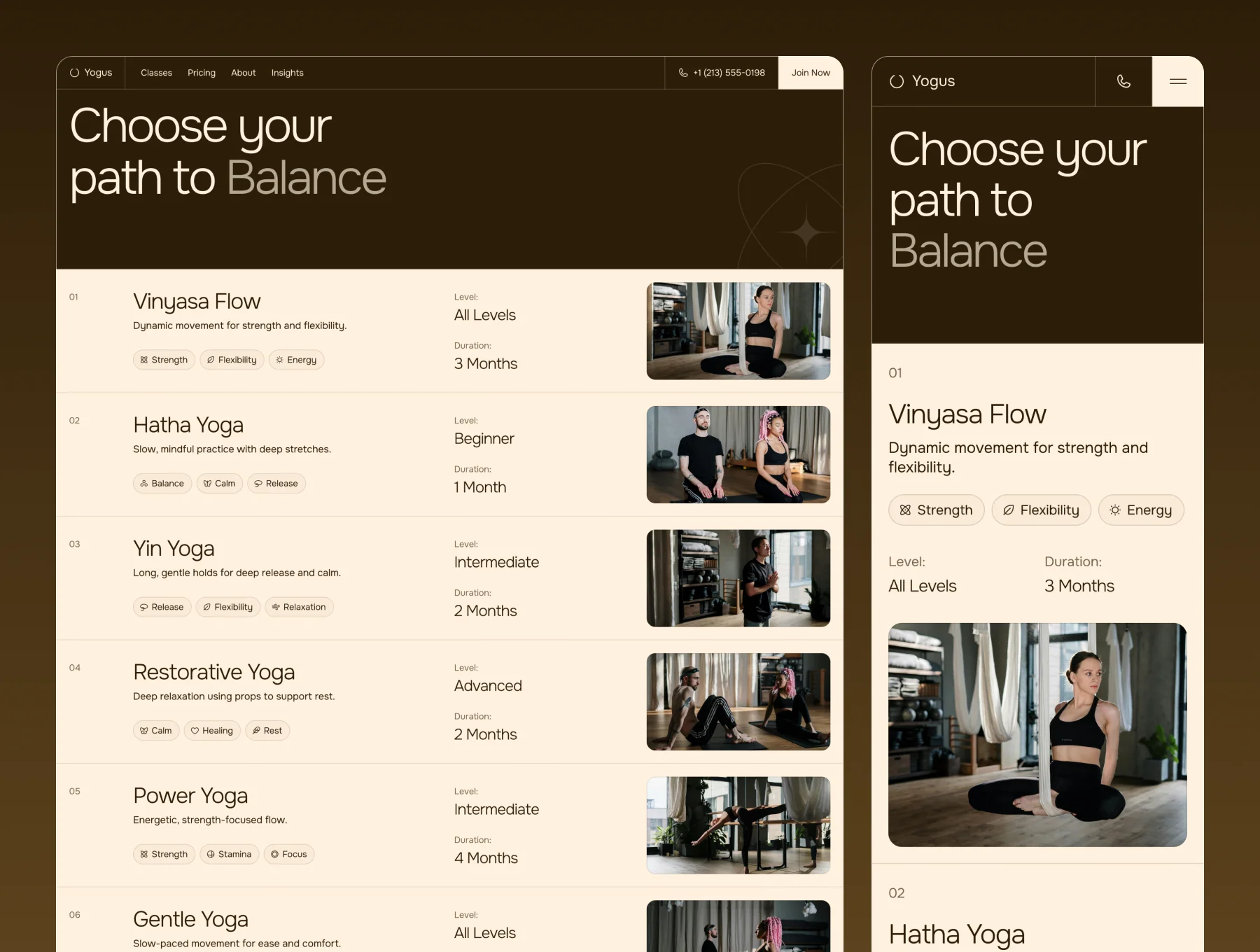Open the Vinyasa Flow photo in desktop list
1260x952 pixels.
tap(738, 331)
